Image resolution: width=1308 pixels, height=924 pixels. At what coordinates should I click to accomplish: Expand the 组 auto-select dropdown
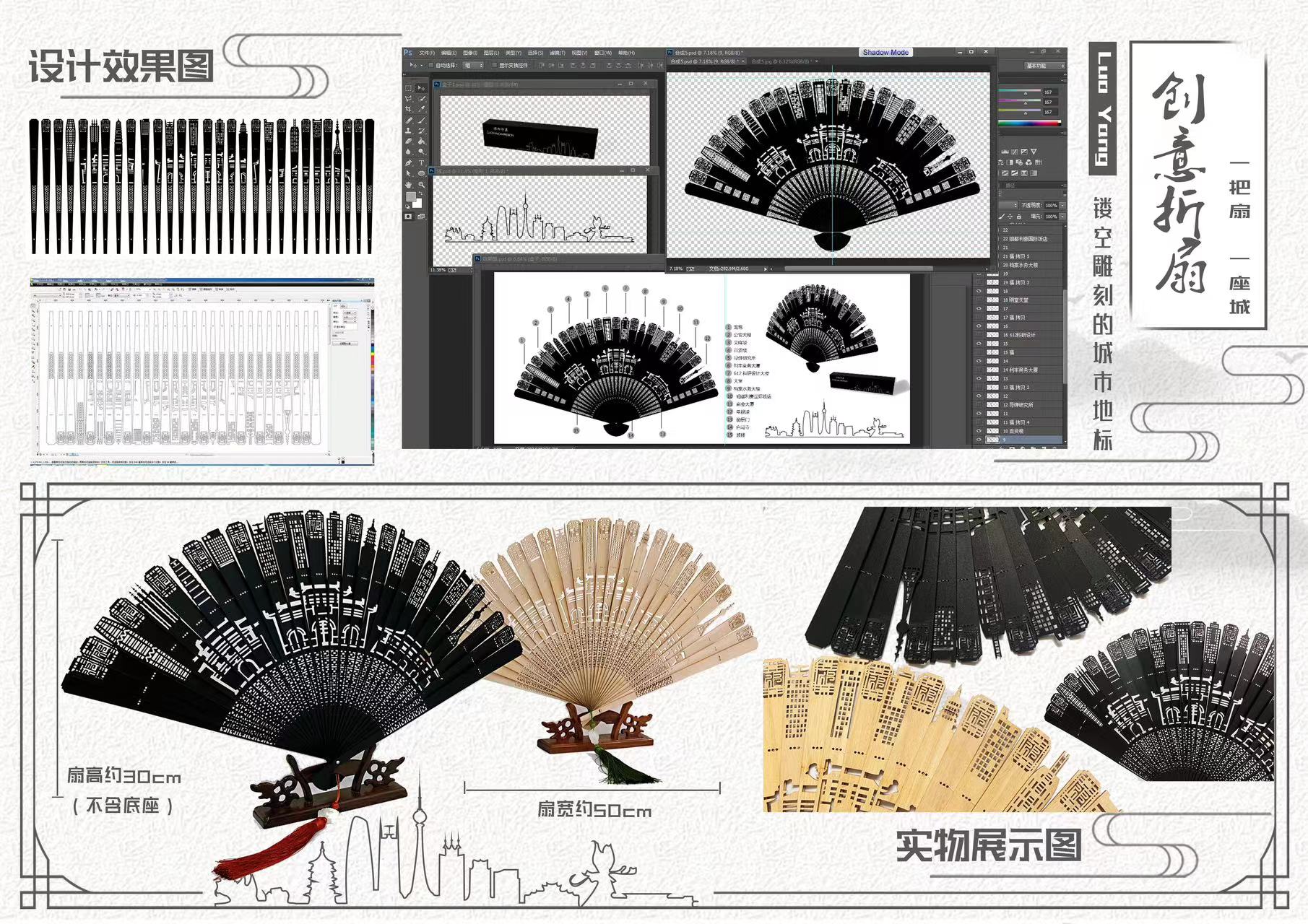[x=472, y=65]
